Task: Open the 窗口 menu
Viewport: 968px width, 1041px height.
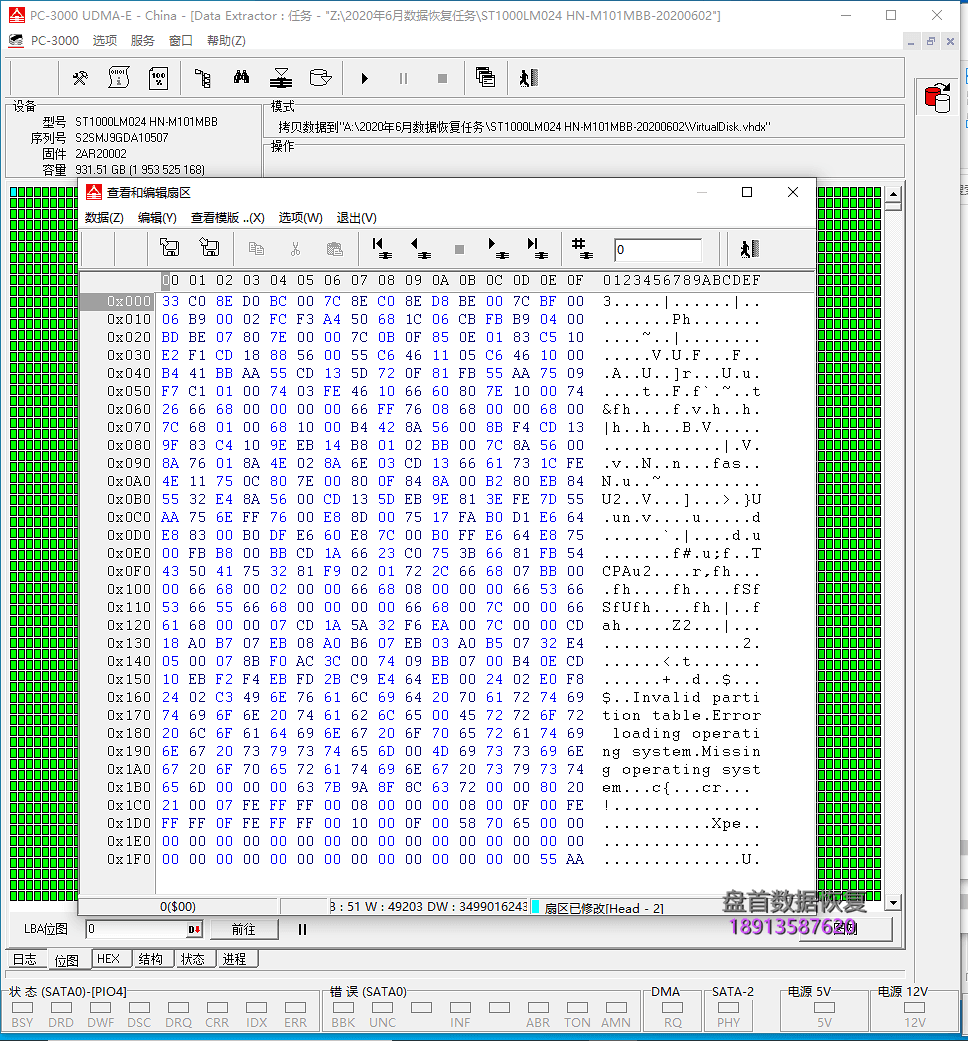Action: point(181,40)
